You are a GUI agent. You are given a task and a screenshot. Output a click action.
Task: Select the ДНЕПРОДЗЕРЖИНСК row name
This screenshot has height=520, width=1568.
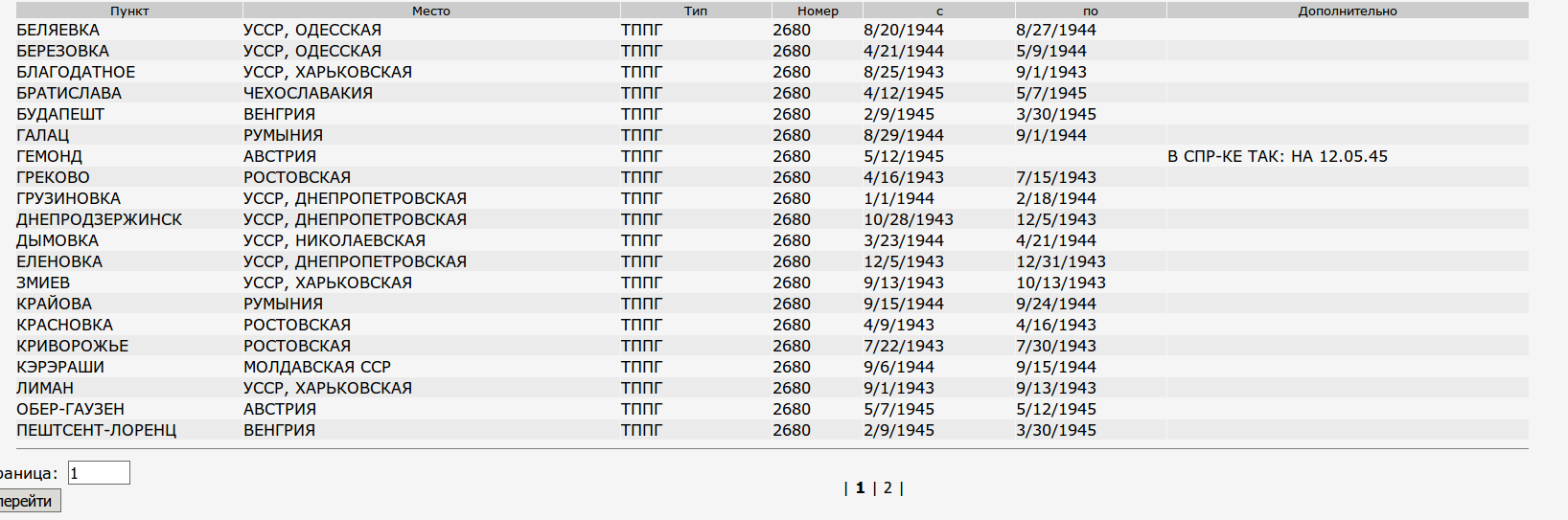pos(99,219)
